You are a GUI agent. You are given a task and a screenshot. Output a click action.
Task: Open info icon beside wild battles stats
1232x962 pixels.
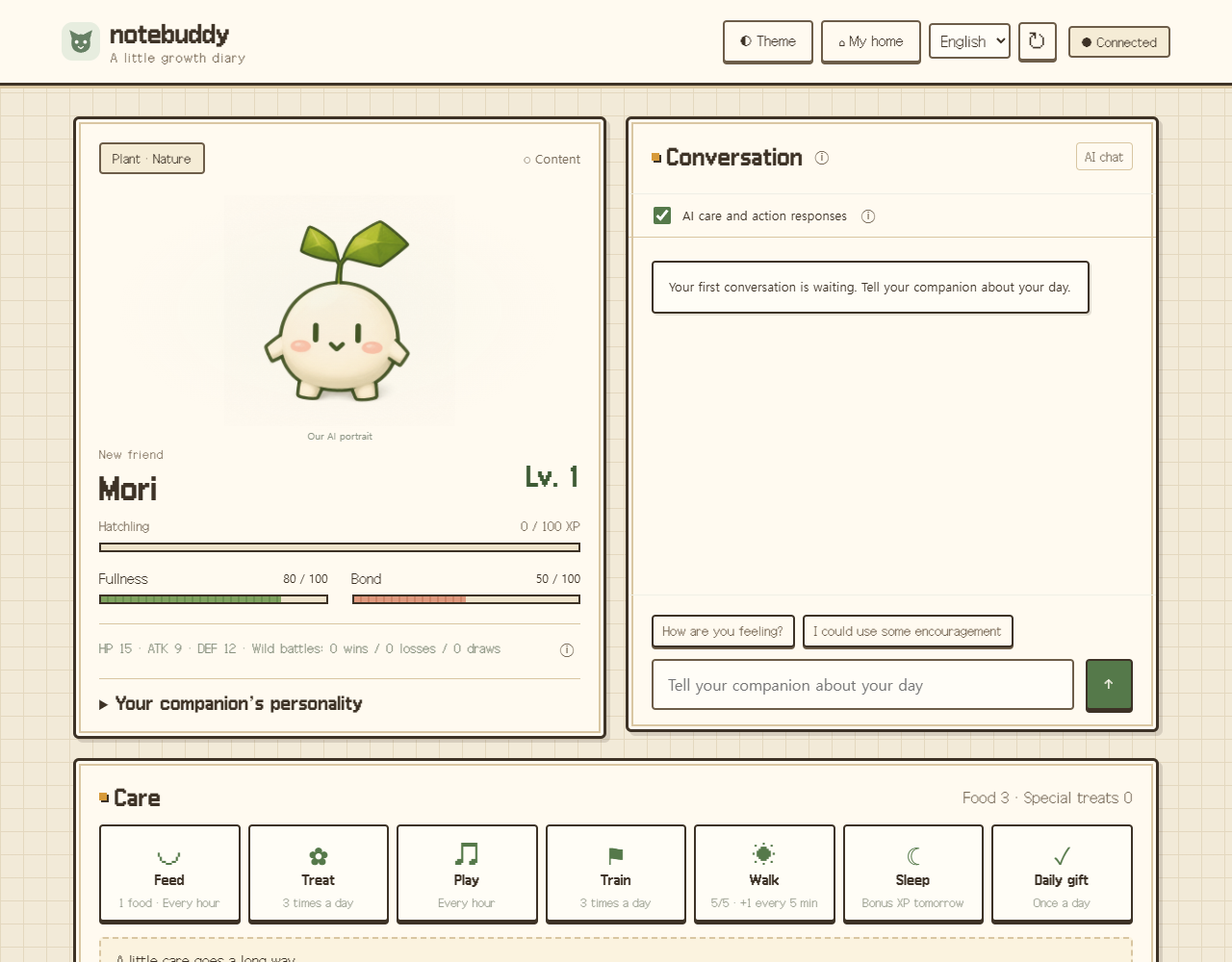tap(567, 650)
